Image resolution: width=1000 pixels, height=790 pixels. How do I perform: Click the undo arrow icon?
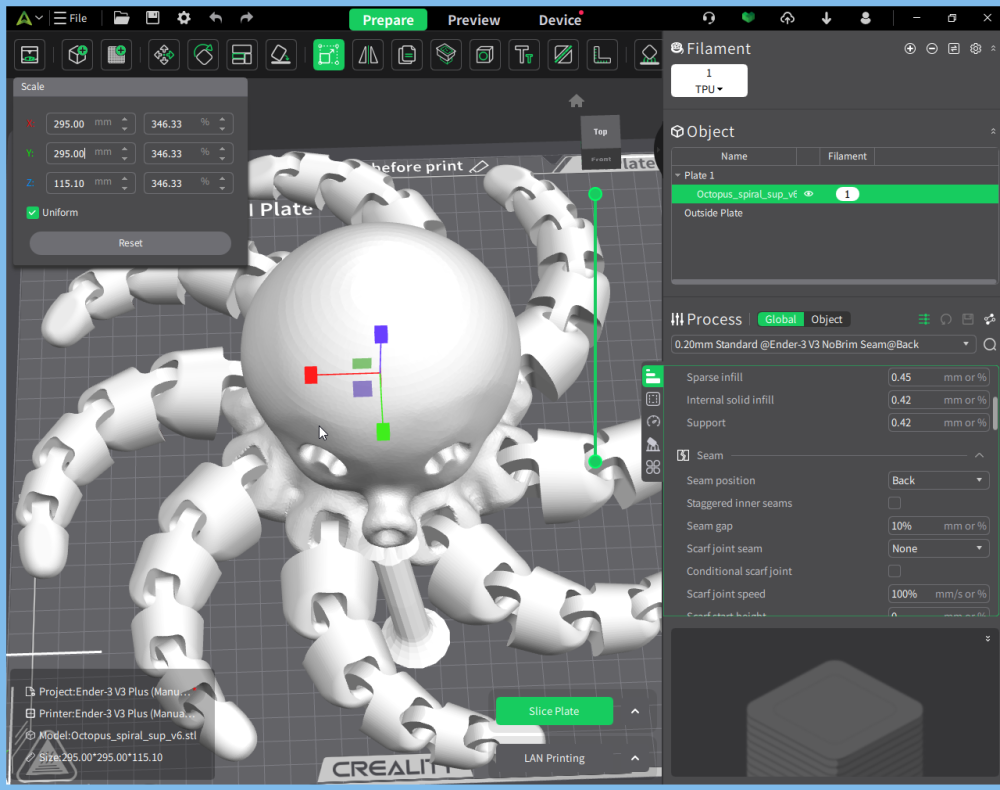click(x=216, y=18)
